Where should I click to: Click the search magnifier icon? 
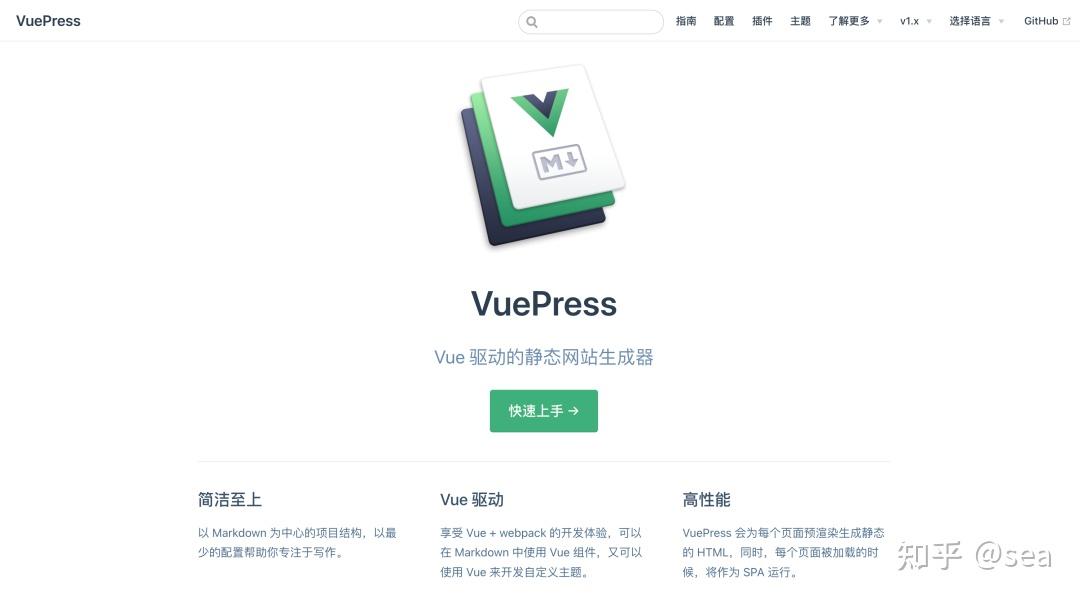(x=532, y=22)
